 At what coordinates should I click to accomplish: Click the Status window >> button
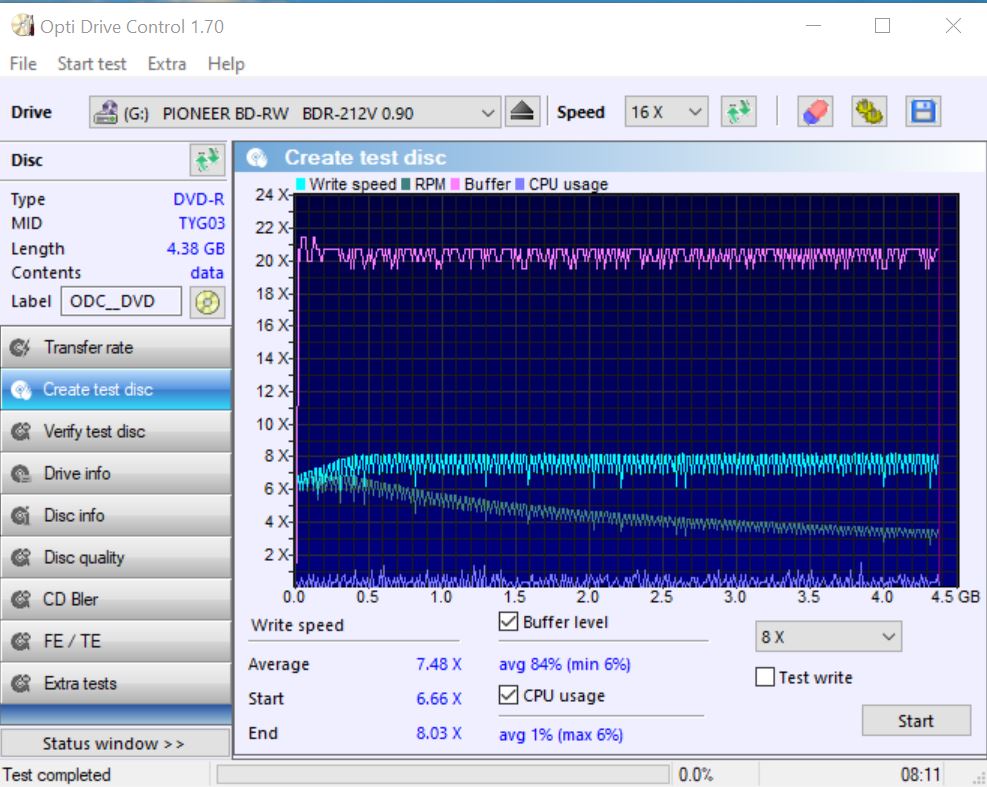tap(113, 743)
